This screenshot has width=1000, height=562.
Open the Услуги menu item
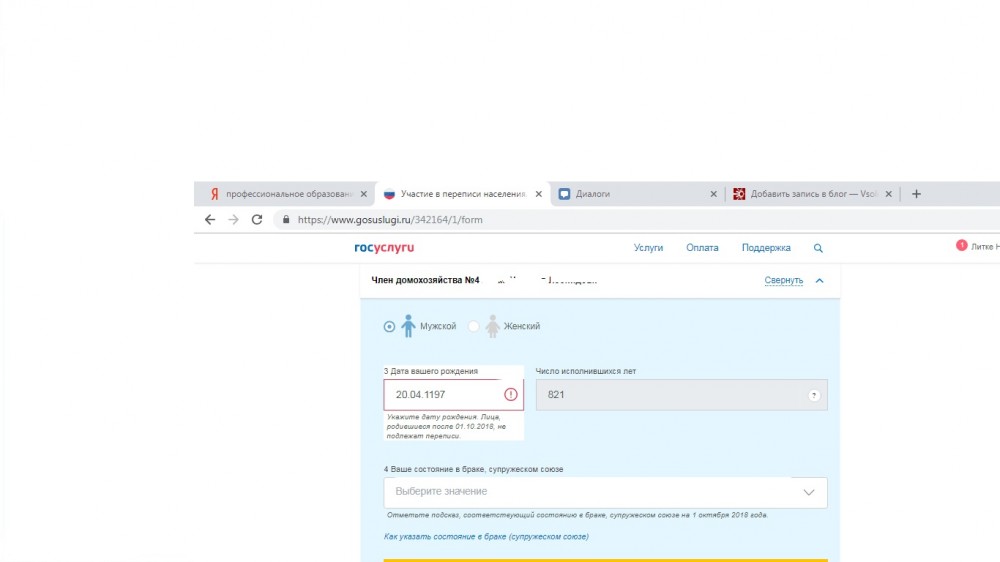pyautogui.click(x=648, y=248)
